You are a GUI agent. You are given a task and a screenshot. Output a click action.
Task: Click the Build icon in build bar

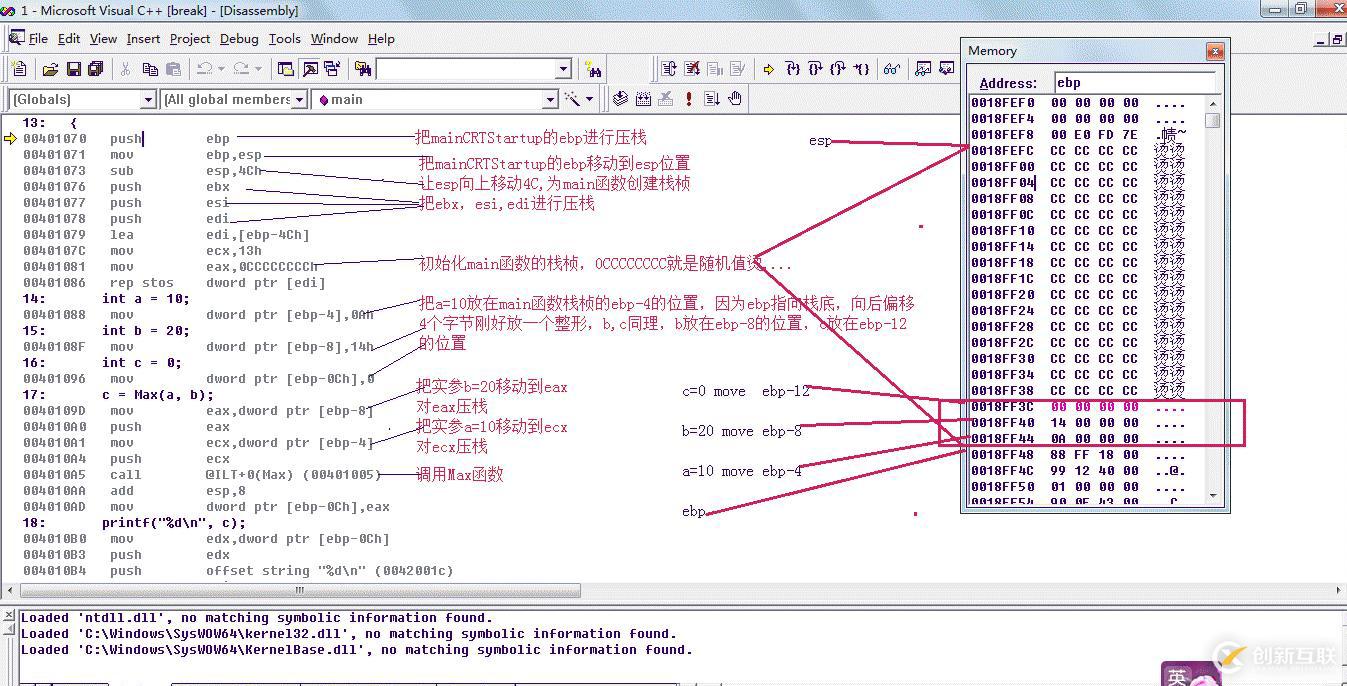643,99
